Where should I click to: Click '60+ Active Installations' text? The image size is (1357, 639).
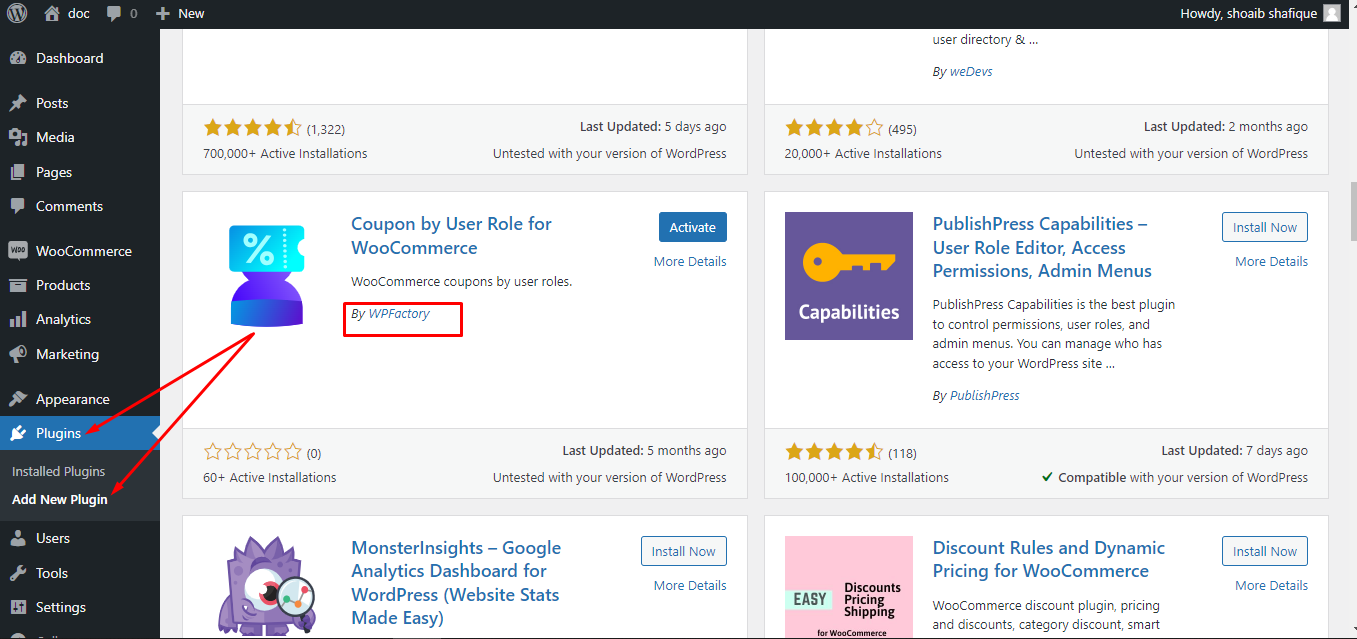(270, 477)
